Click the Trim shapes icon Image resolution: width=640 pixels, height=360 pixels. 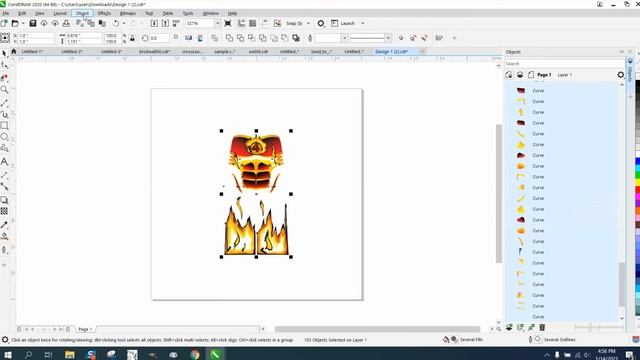pos(240,38)
